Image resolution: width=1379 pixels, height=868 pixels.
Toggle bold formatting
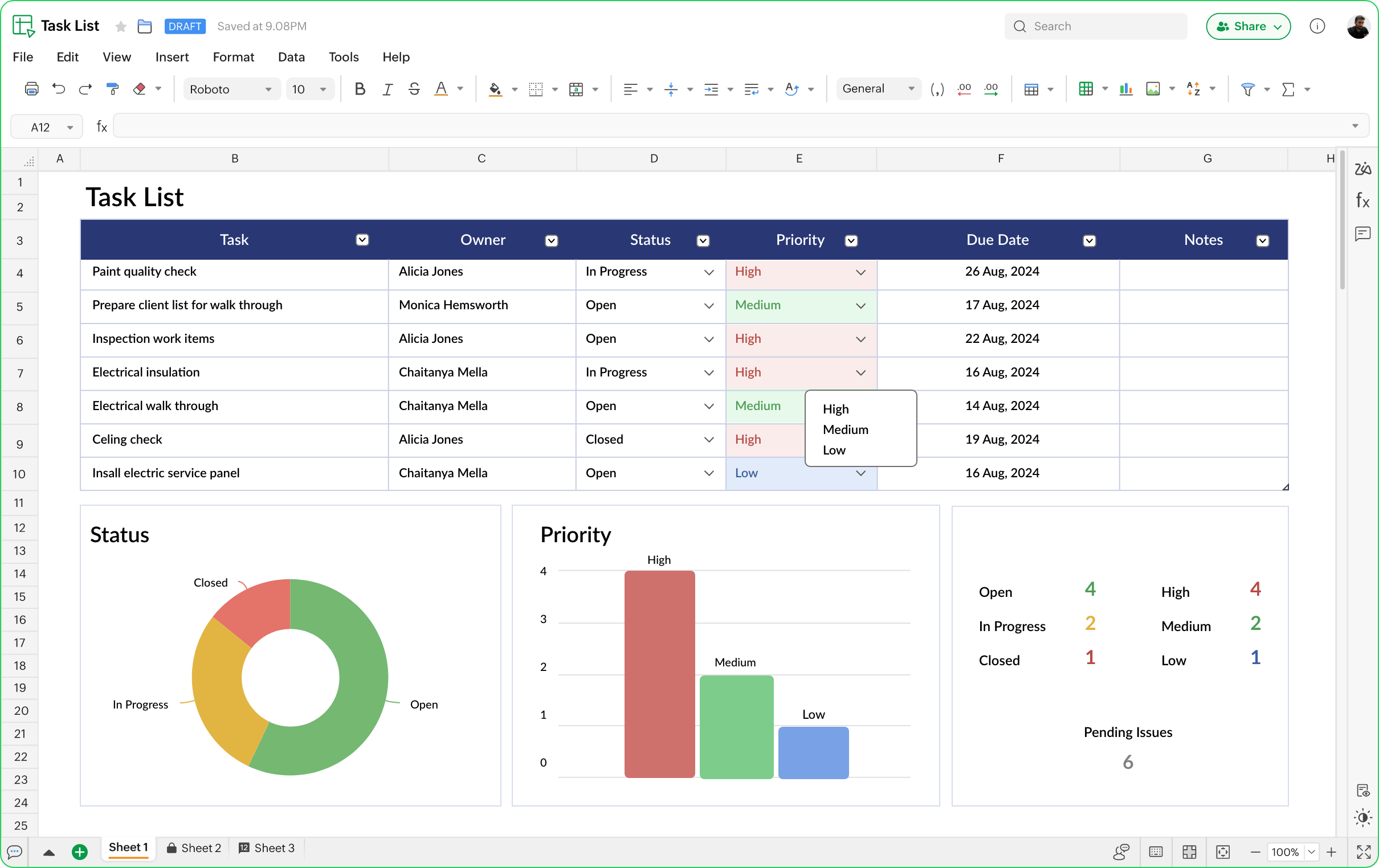(x=360, y=89)
